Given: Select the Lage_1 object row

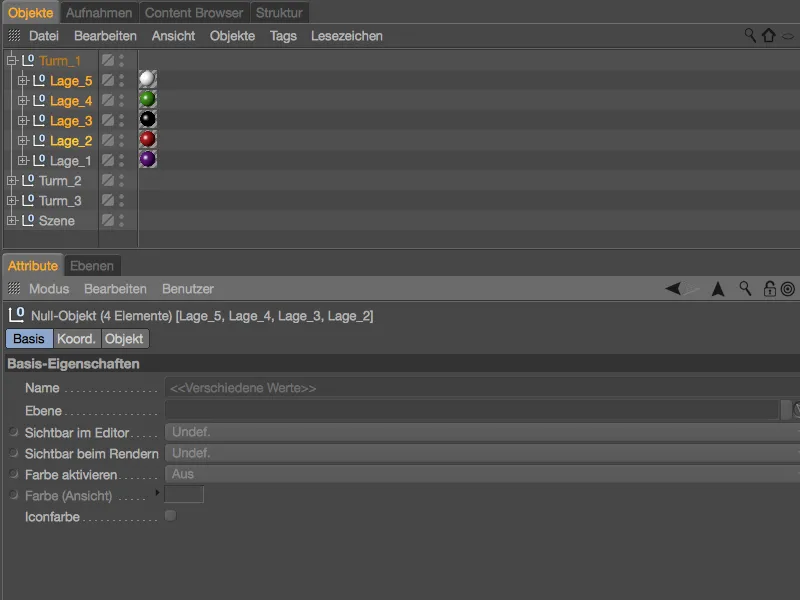Looking at the screenshot, I should (x=70, y=161).
